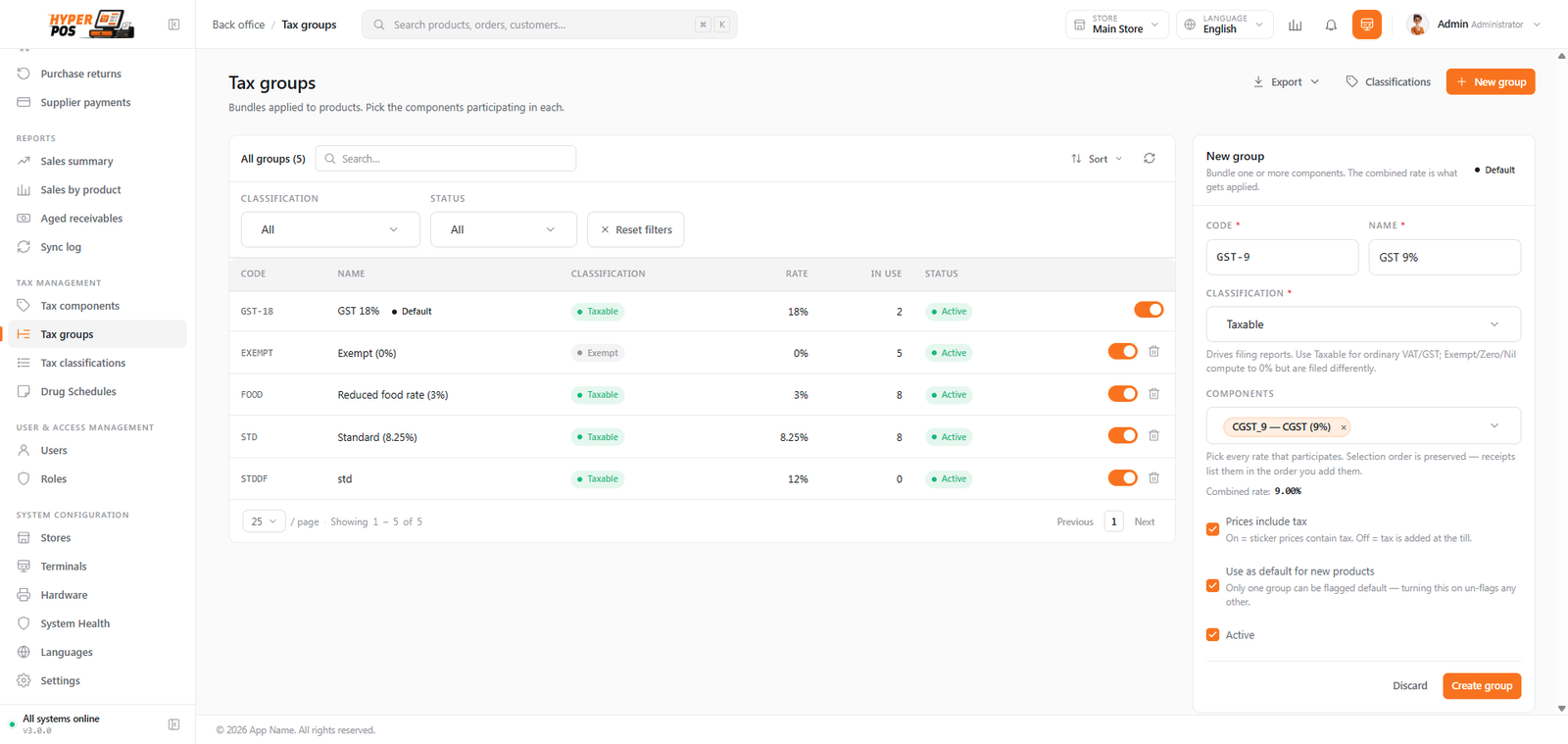Click the Roles shield icon
Screen dimensions: 1568x744
[x=24, y=479]
